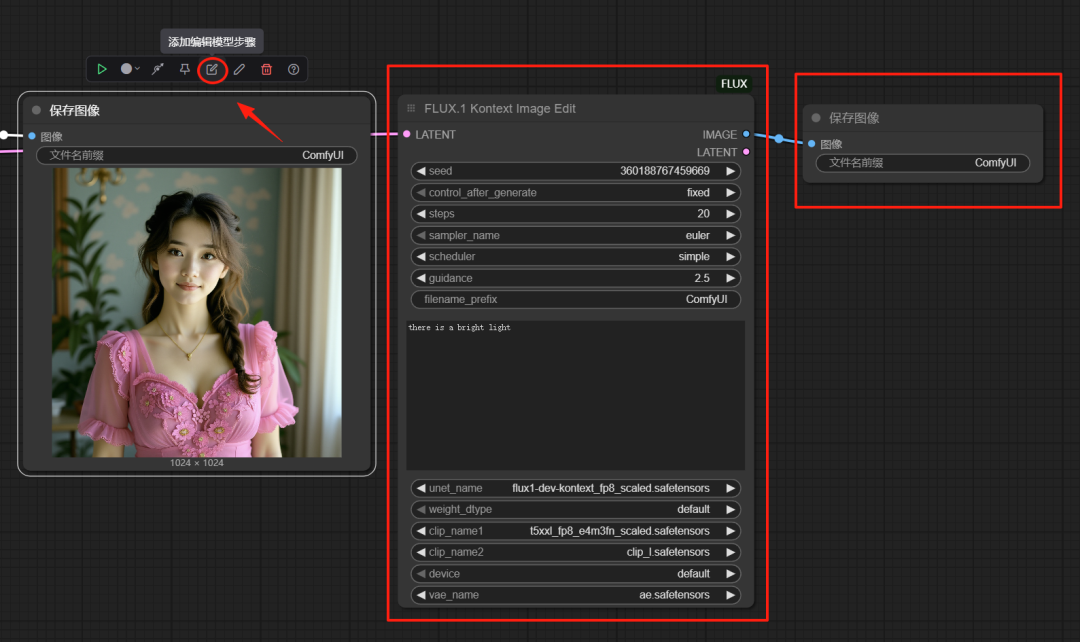Pin the selected node with pushpin icon
Viewport: 1080px width, 642px height.
185,69
